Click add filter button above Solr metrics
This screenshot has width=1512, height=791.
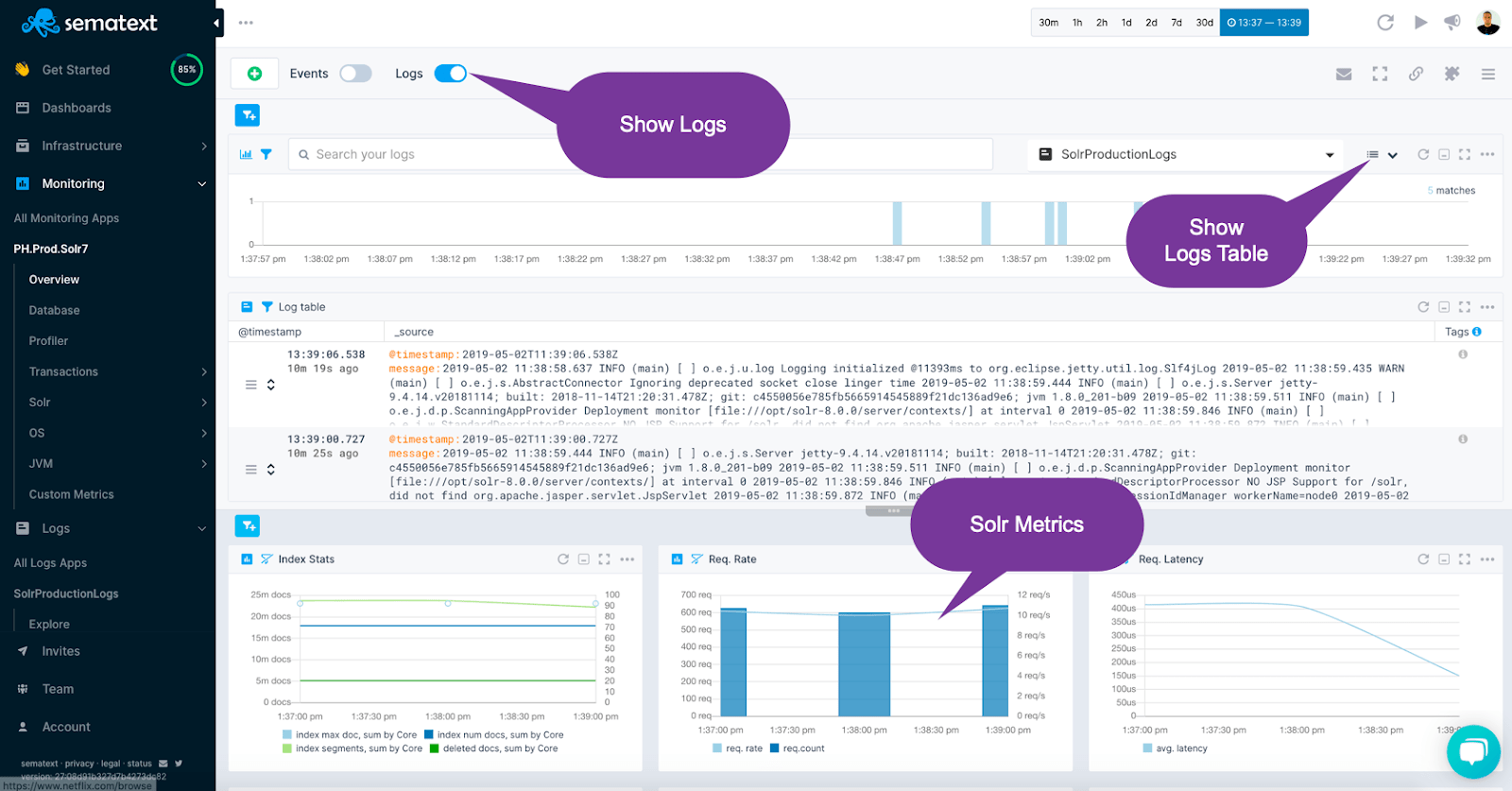tap(248, 525)
